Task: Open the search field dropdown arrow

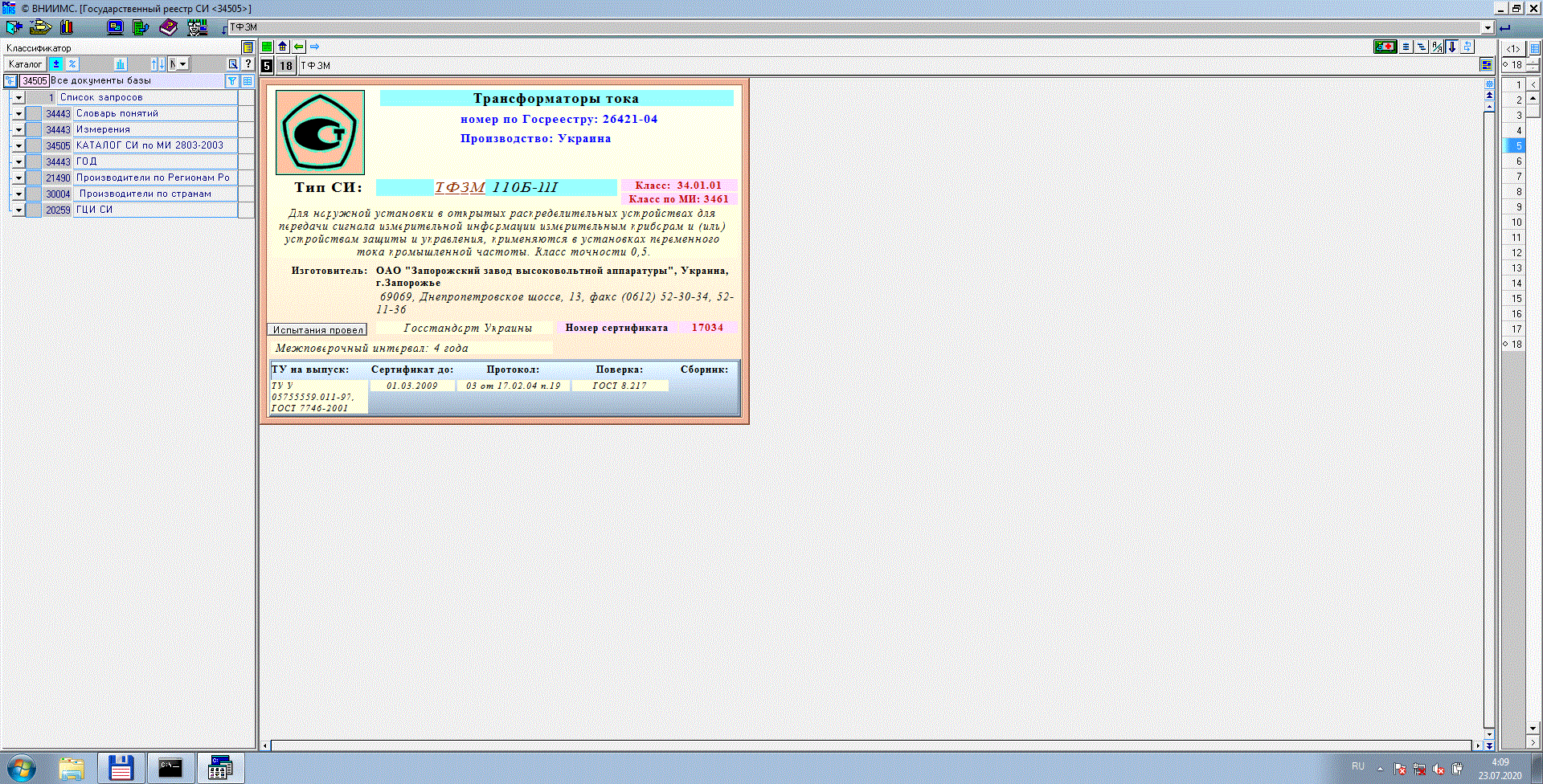Action: 1487,27
